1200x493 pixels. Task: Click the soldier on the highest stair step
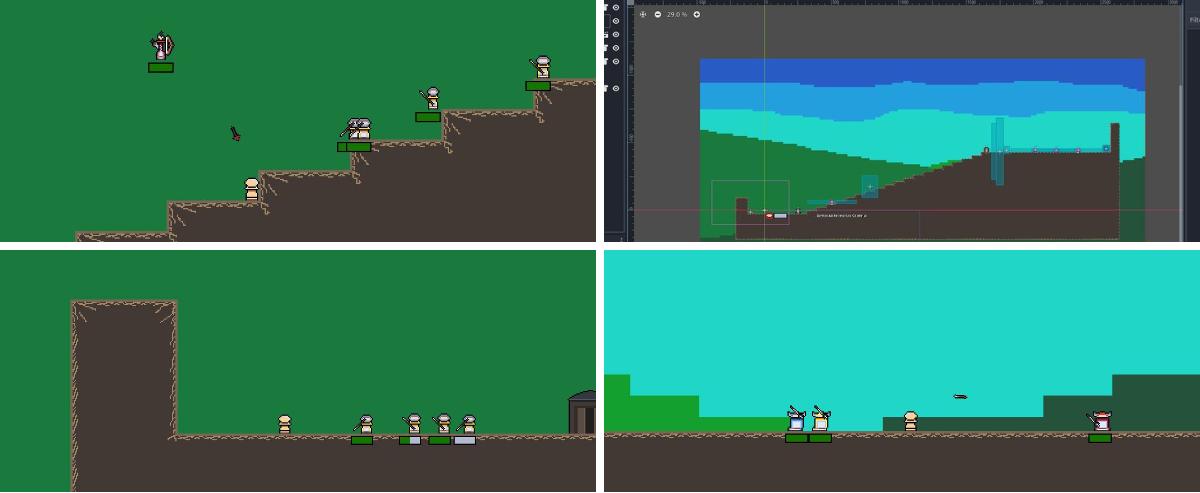pyautogui.click(x=541, y=68)
